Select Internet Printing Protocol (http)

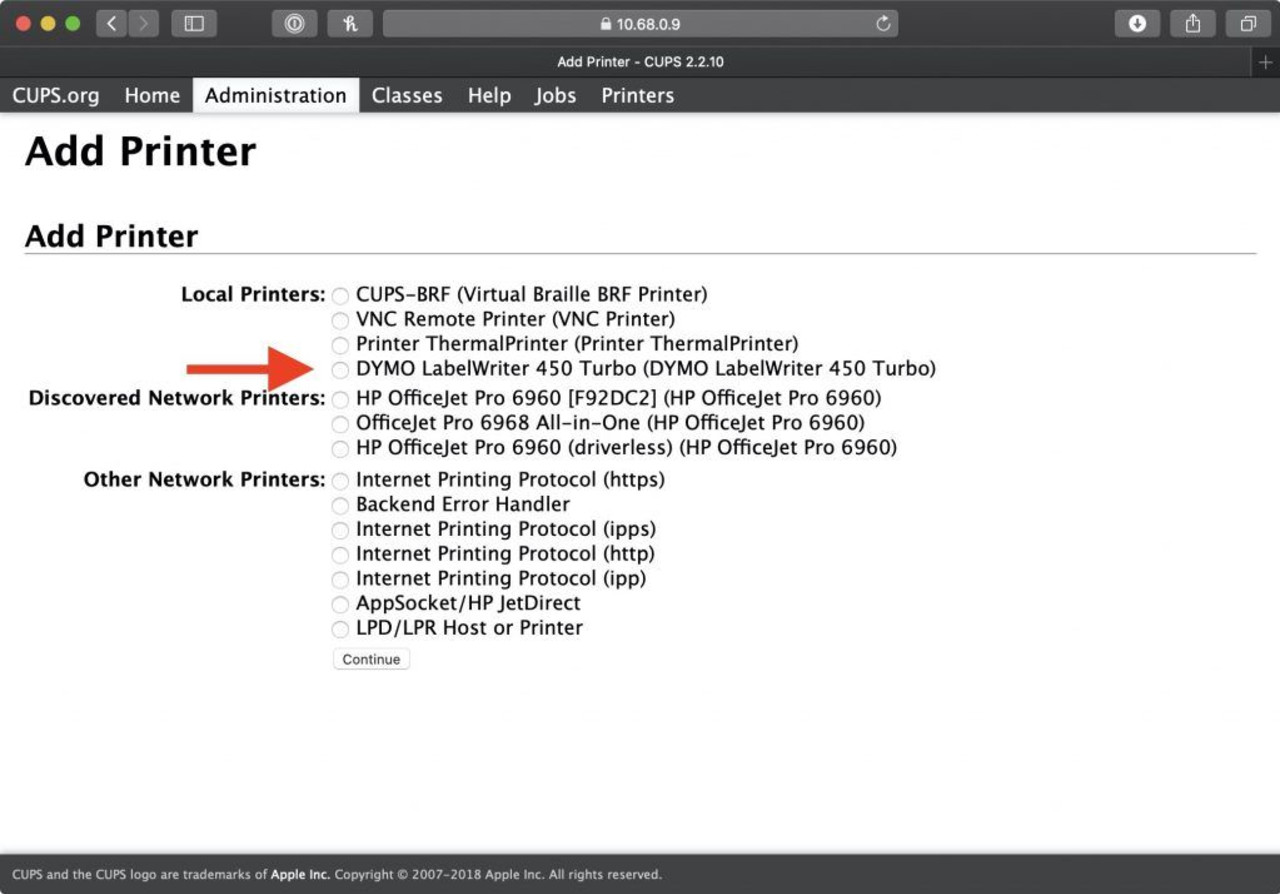(341, 555)
